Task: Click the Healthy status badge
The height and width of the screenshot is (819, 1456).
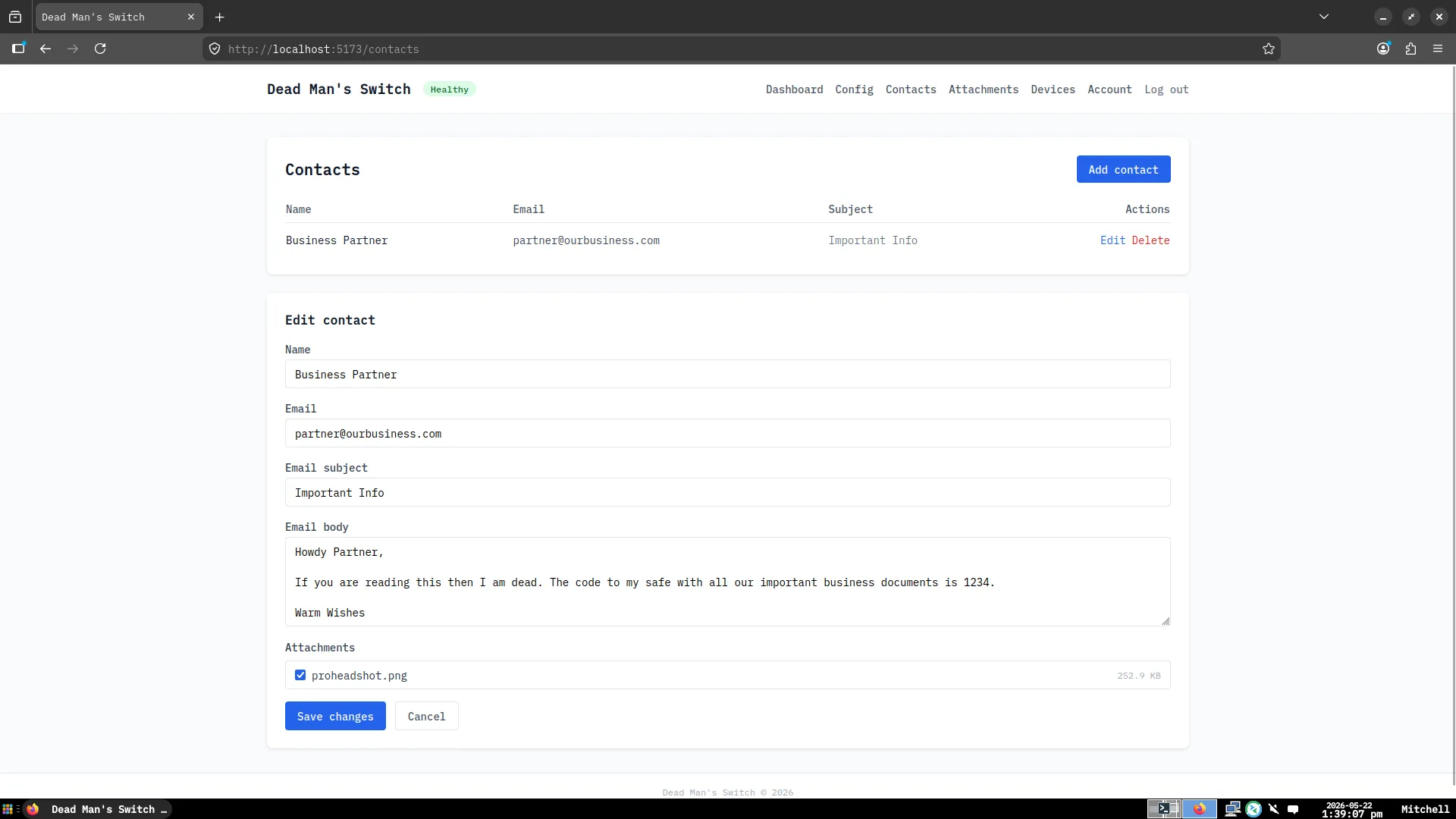Action: [450, 89]
